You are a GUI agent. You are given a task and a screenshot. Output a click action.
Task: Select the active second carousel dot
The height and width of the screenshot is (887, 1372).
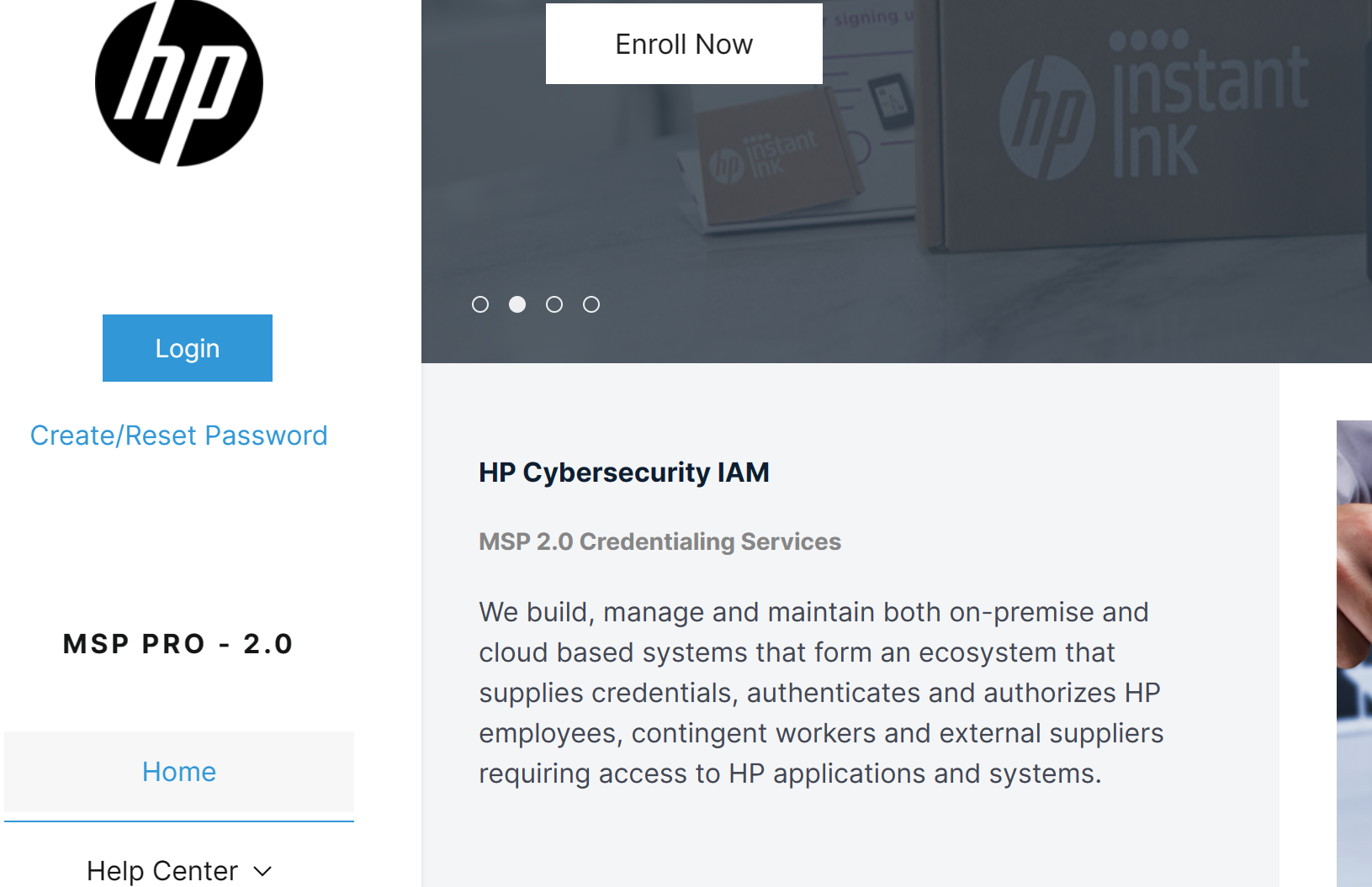point(517,304)
